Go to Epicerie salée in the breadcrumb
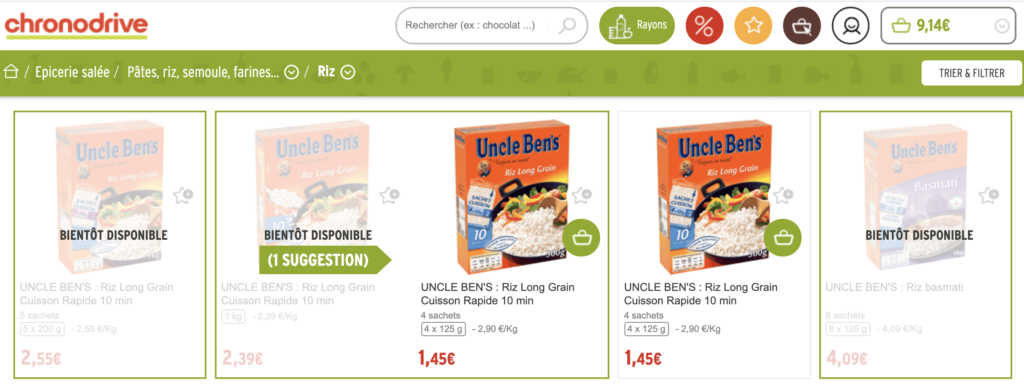This screenshot has height=389, width=1024. tap(72, 72)
